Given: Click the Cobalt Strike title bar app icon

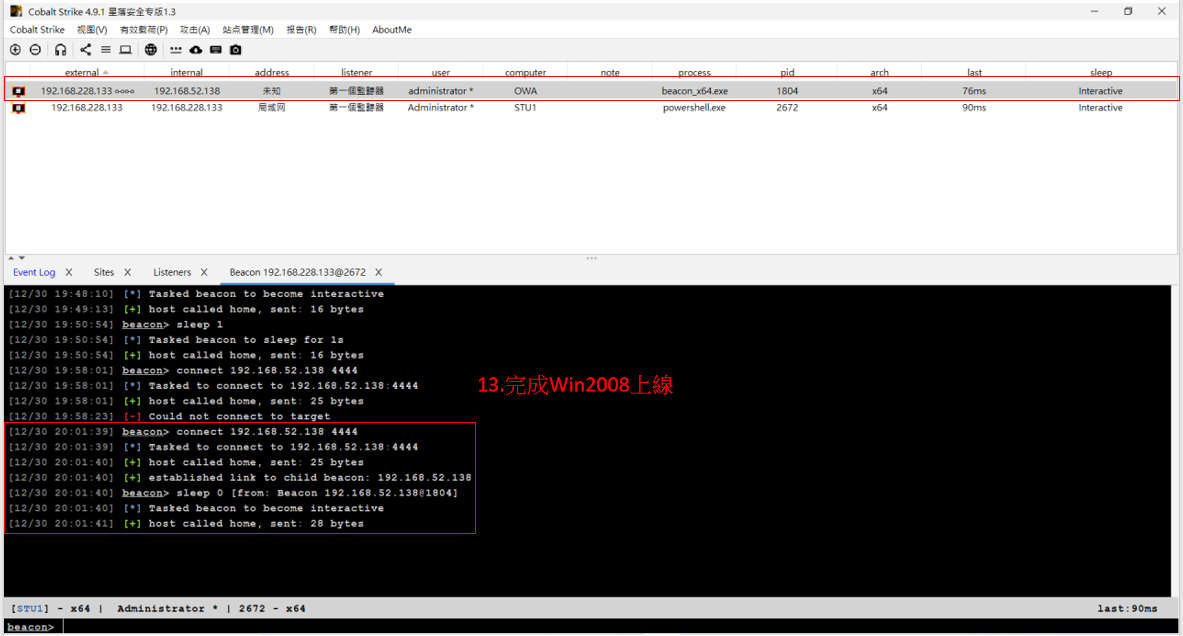Looking at the screenshot, I should [16, 11].
